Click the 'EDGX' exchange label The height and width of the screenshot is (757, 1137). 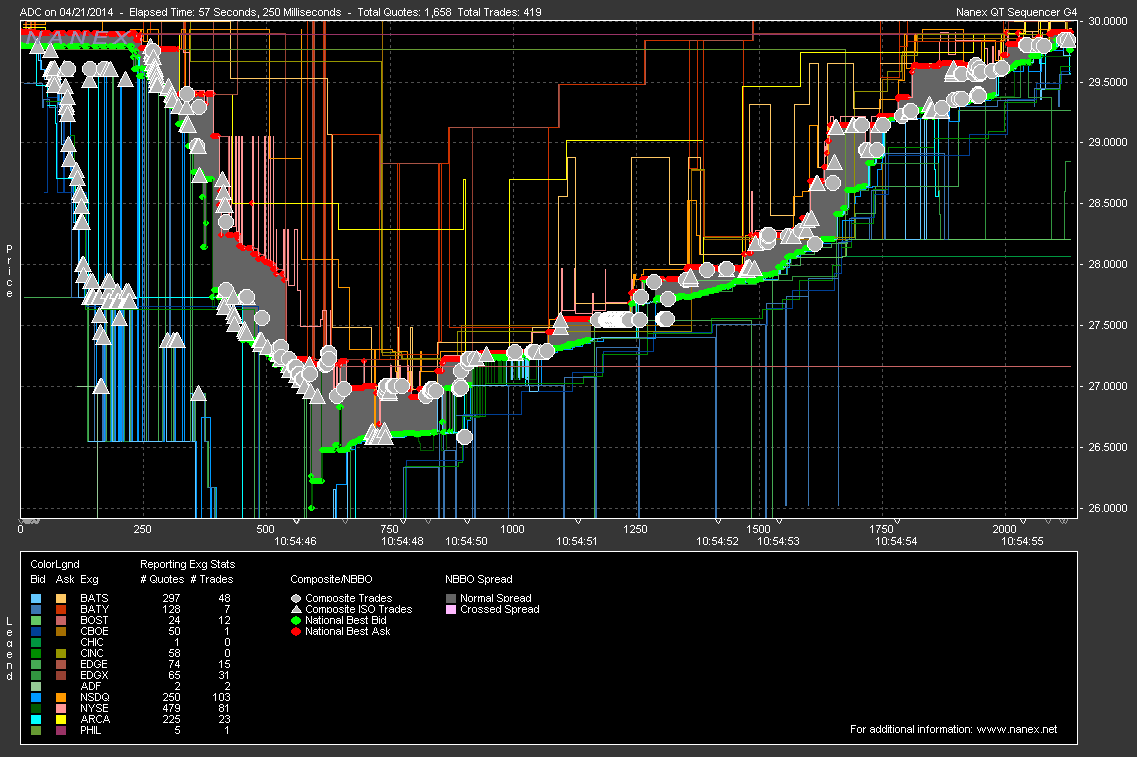94,675
